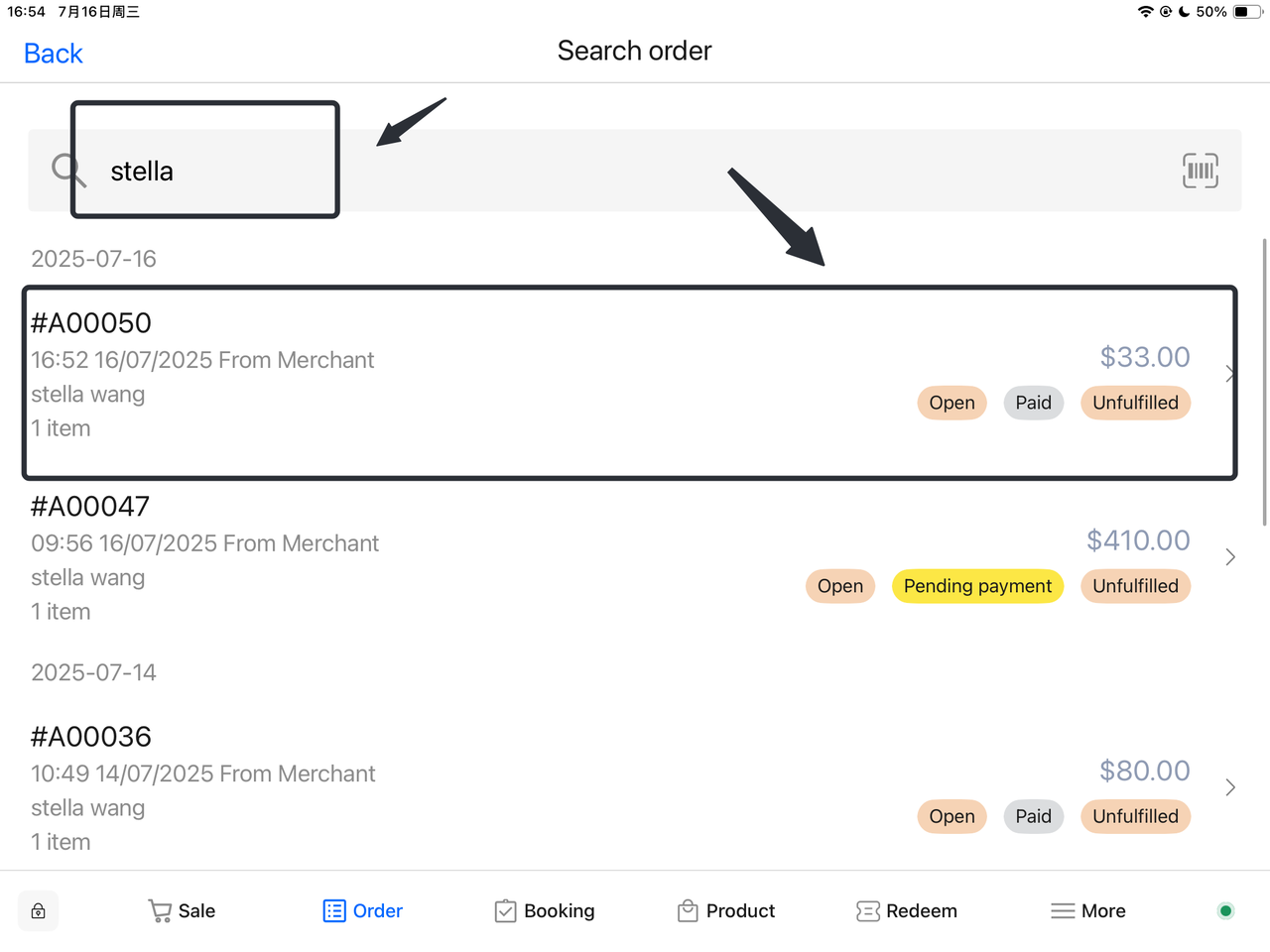Go to the Redeem tab

tap(907, 911)
